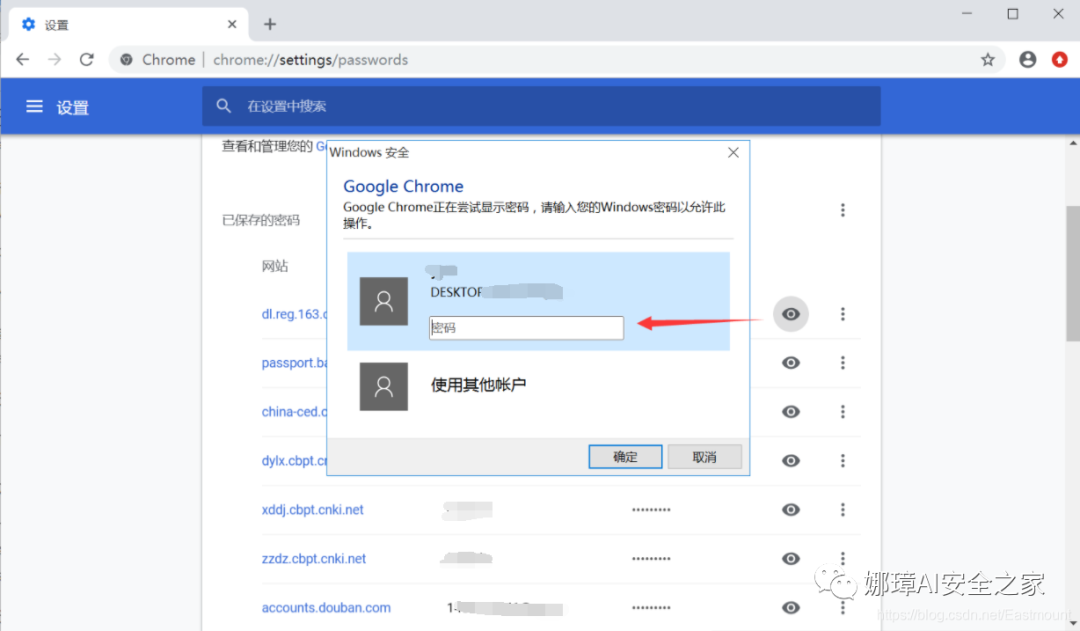1080x631 pixels.
Task: Open the dylx.cbpt site link
Action: tap(294, 461)
